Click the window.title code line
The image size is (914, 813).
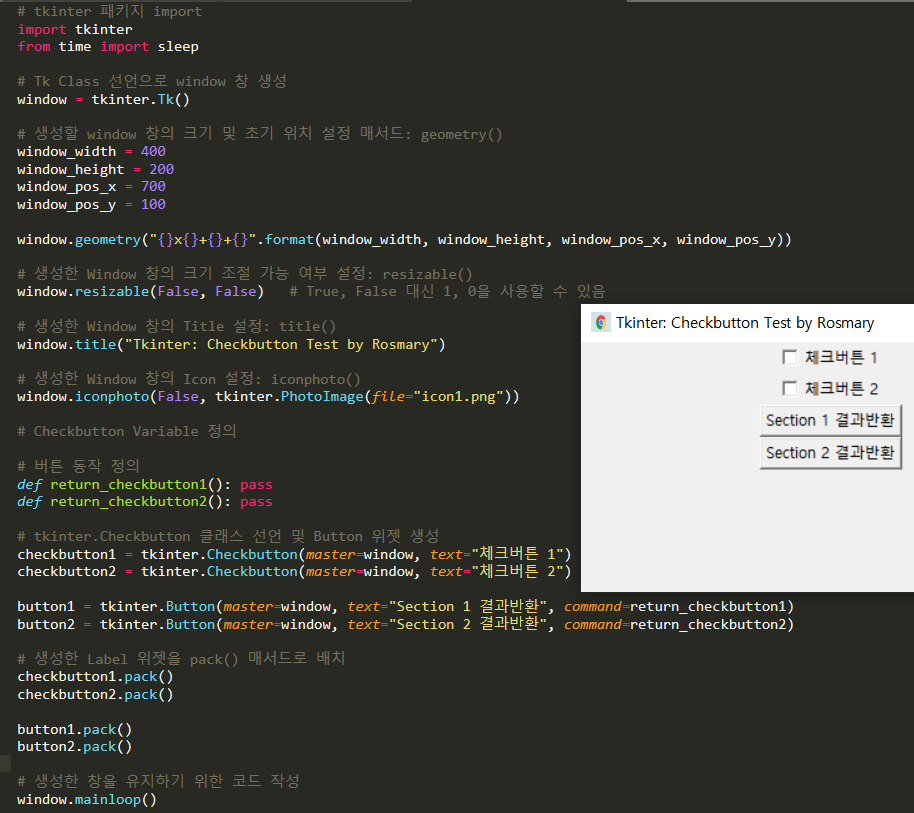(x=231, y=344)
